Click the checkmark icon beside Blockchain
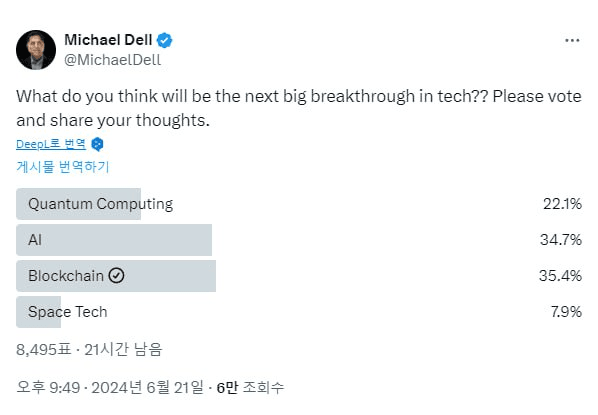Screen dimensions: 598x415 coord(116,275)
